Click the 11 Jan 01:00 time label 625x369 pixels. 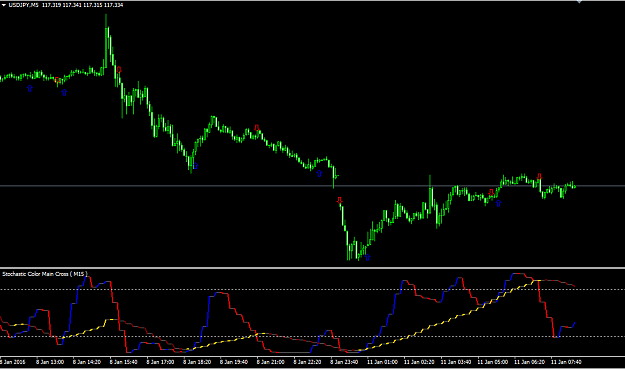[382, 362]
